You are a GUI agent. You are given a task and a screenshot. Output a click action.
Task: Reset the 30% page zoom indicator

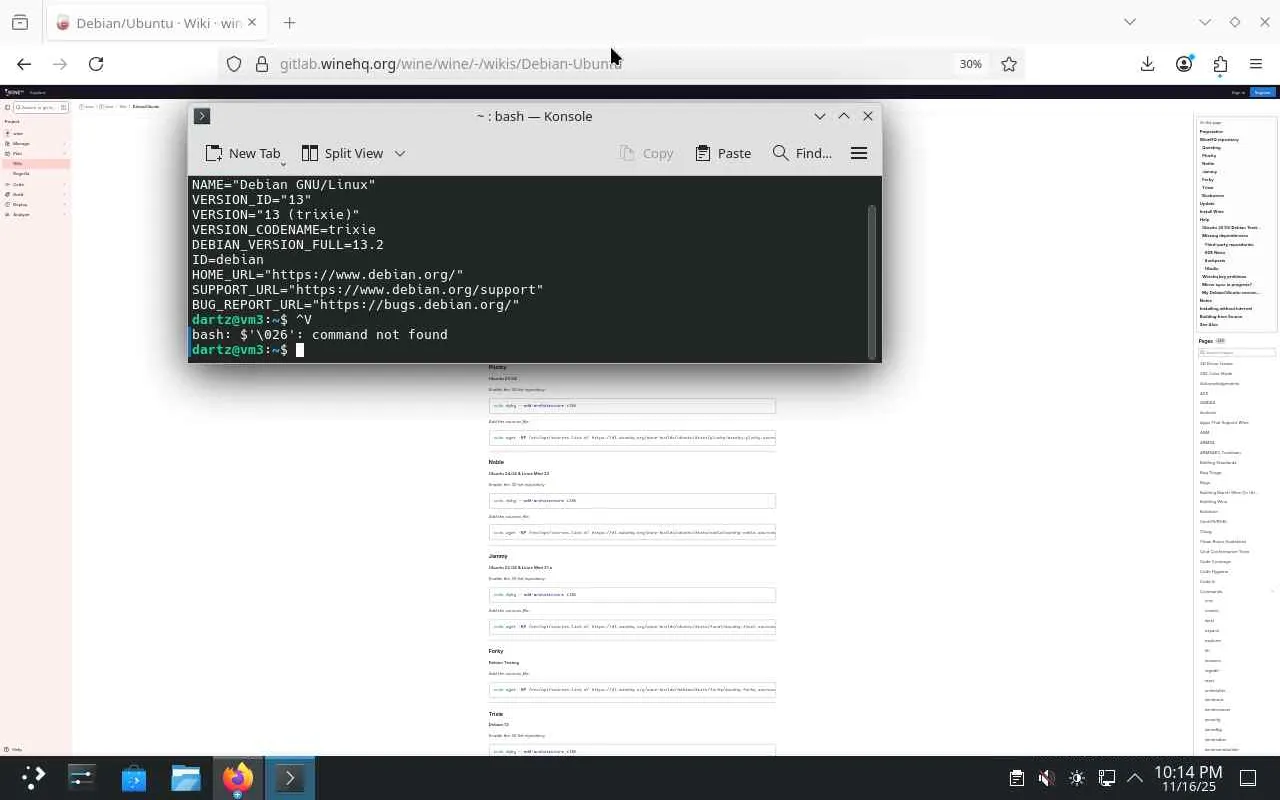coord(970,64)
